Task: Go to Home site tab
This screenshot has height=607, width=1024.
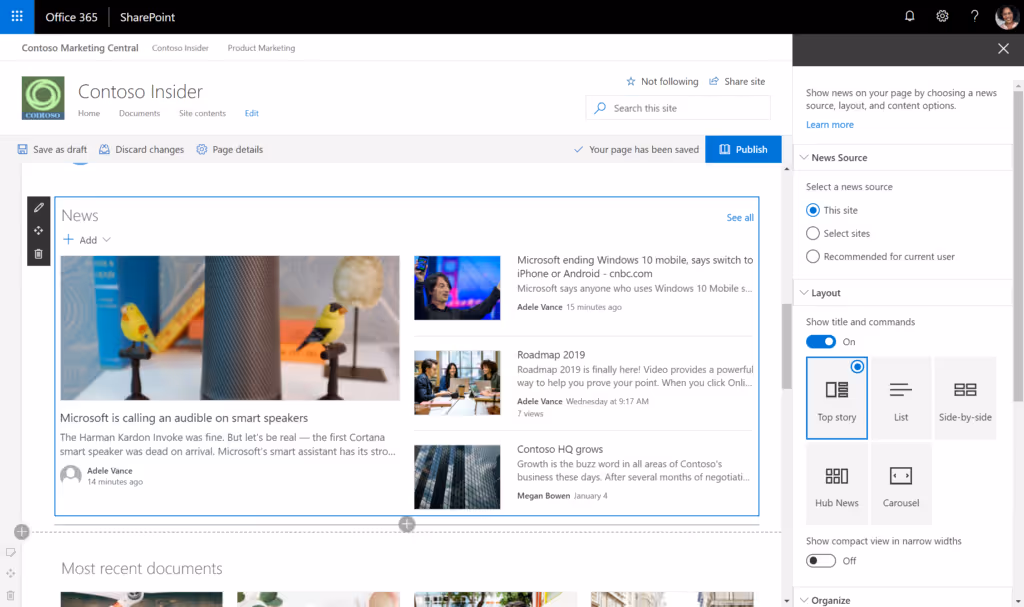Action: (x=89, y=113)
